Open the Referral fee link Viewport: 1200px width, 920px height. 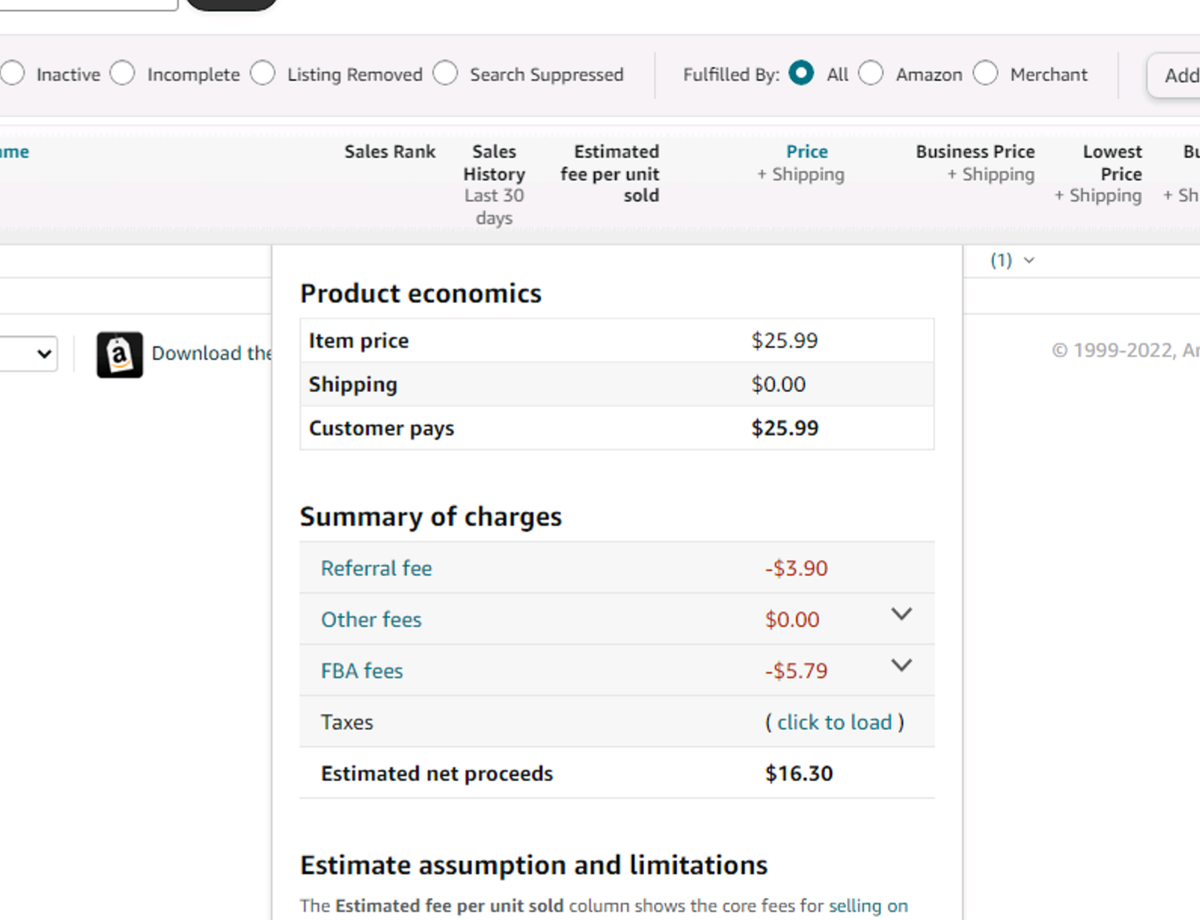point(376,569)
